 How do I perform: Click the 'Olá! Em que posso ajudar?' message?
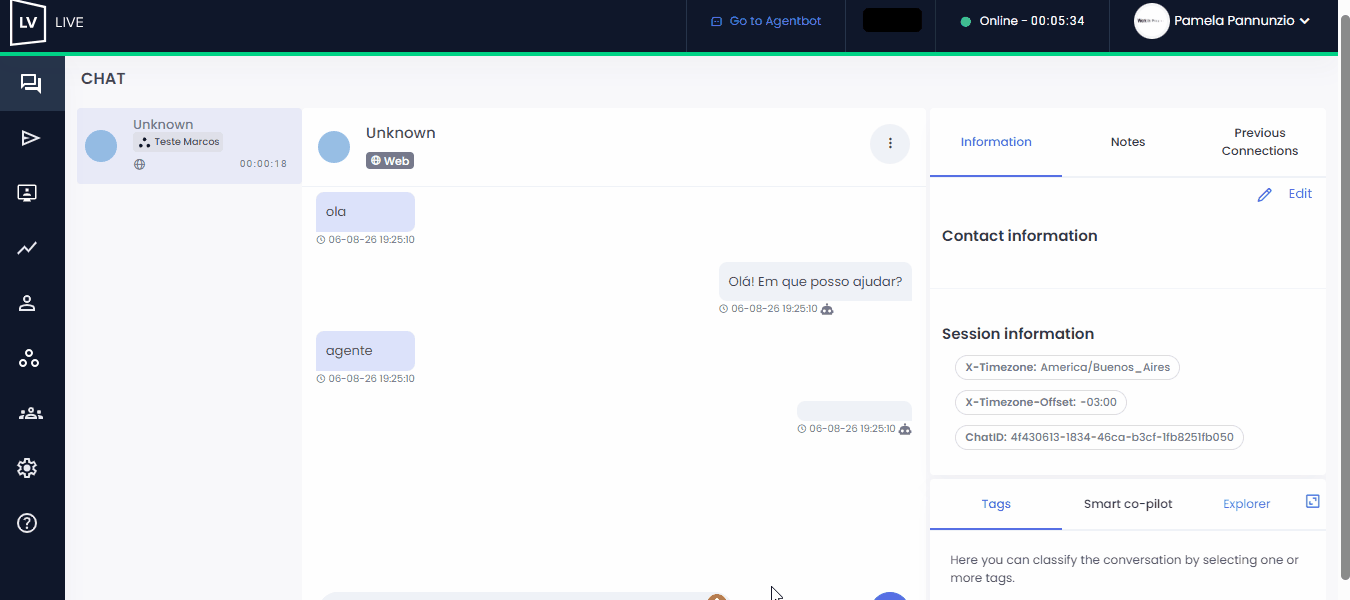click(815, 281)
